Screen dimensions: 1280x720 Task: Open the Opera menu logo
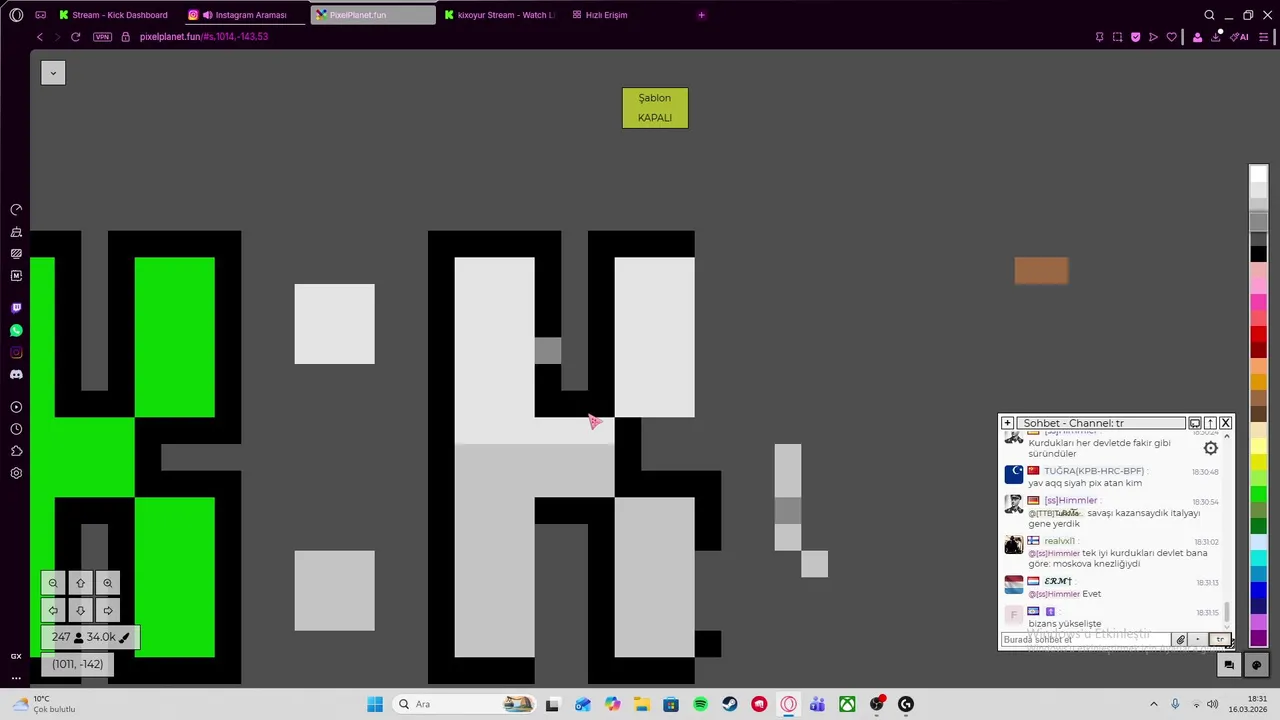pyautogui.click(x=16, y=15)
